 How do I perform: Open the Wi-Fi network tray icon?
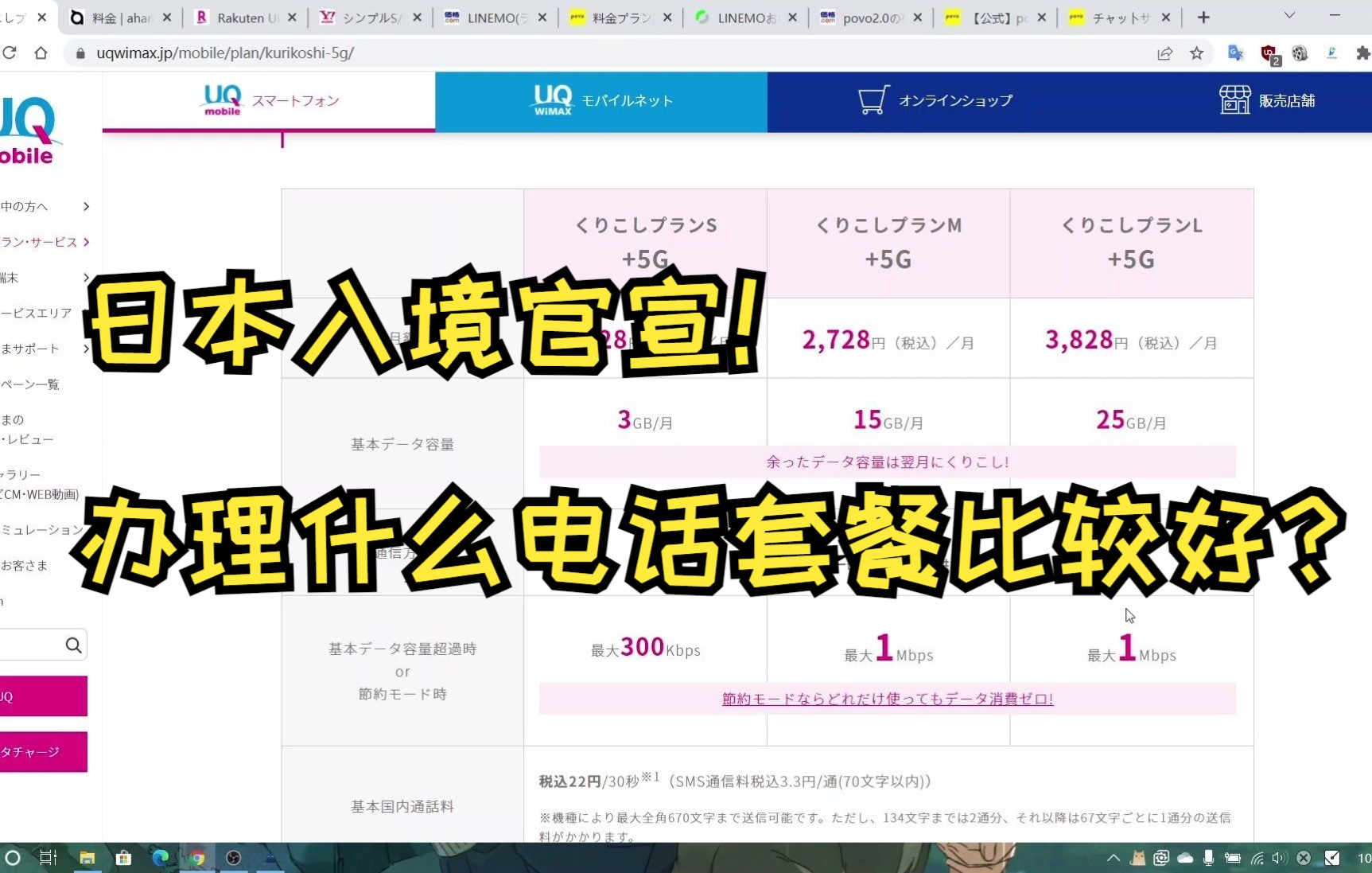coord(1257,857)
